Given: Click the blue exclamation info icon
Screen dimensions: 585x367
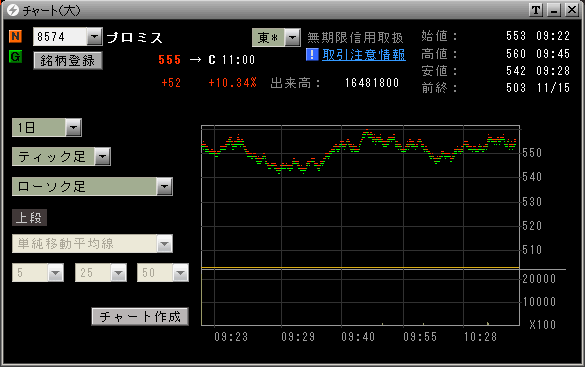Looking at the screenshot, I should tap(312, 54).
